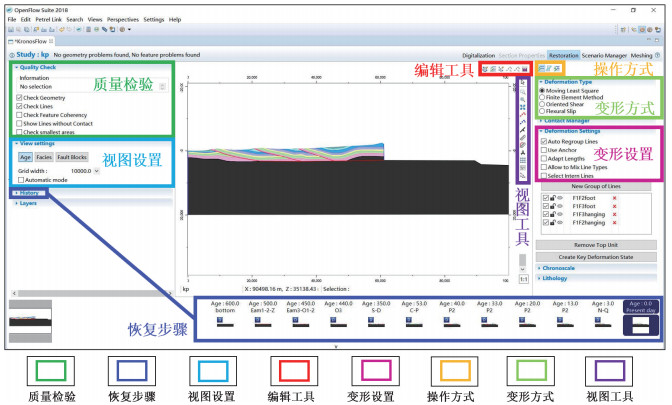Select Flexural Slip deformation type
This screenshot has width=672, height=405.
[543, 109]
